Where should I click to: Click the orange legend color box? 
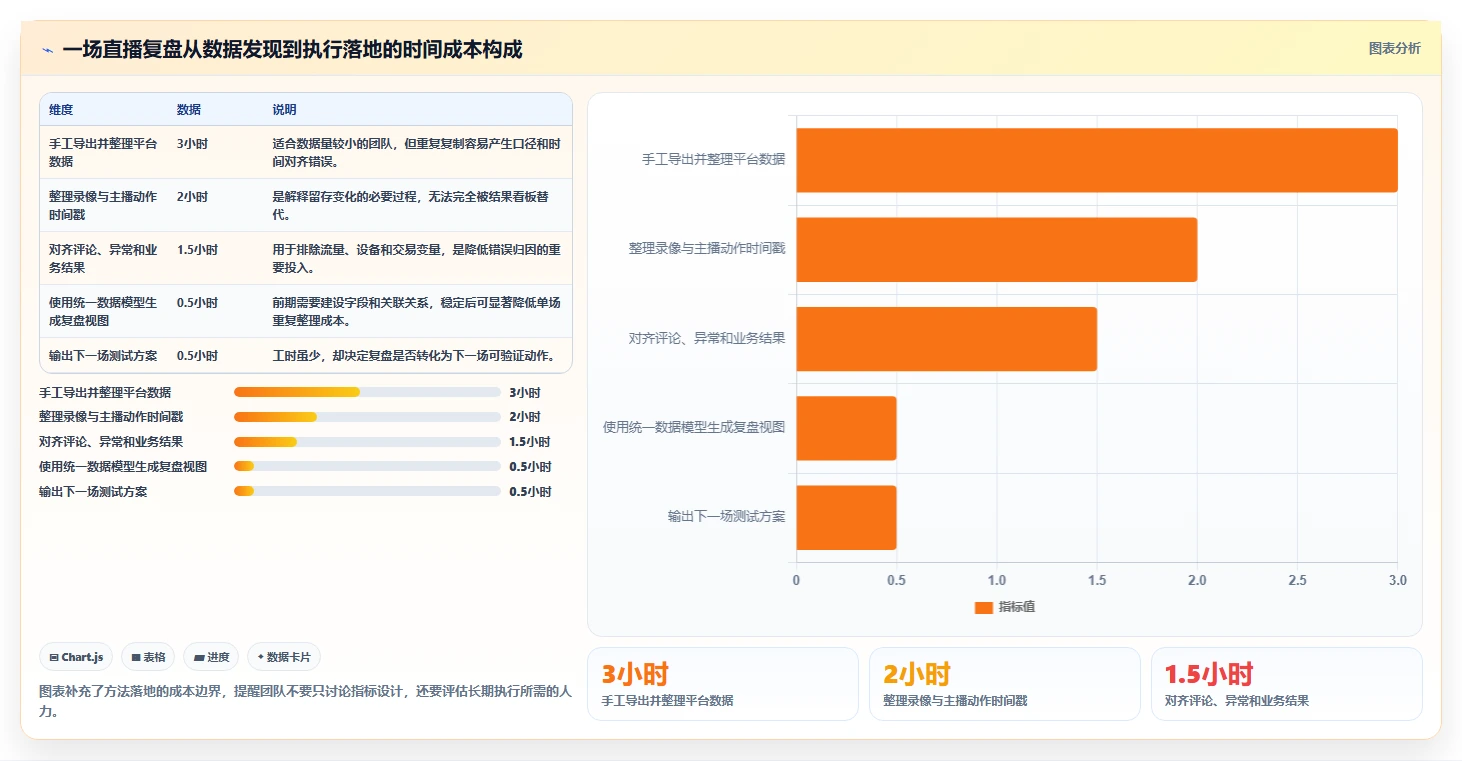pos(983,607)
